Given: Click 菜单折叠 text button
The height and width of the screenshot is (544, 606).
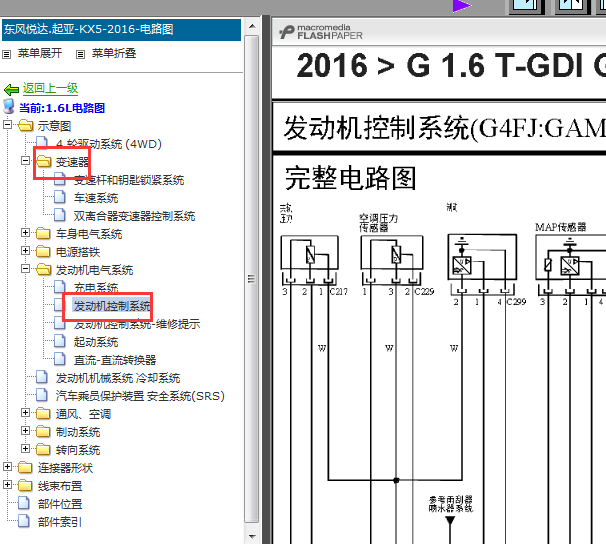Looking at the screenshot, I should coord(114,53).
